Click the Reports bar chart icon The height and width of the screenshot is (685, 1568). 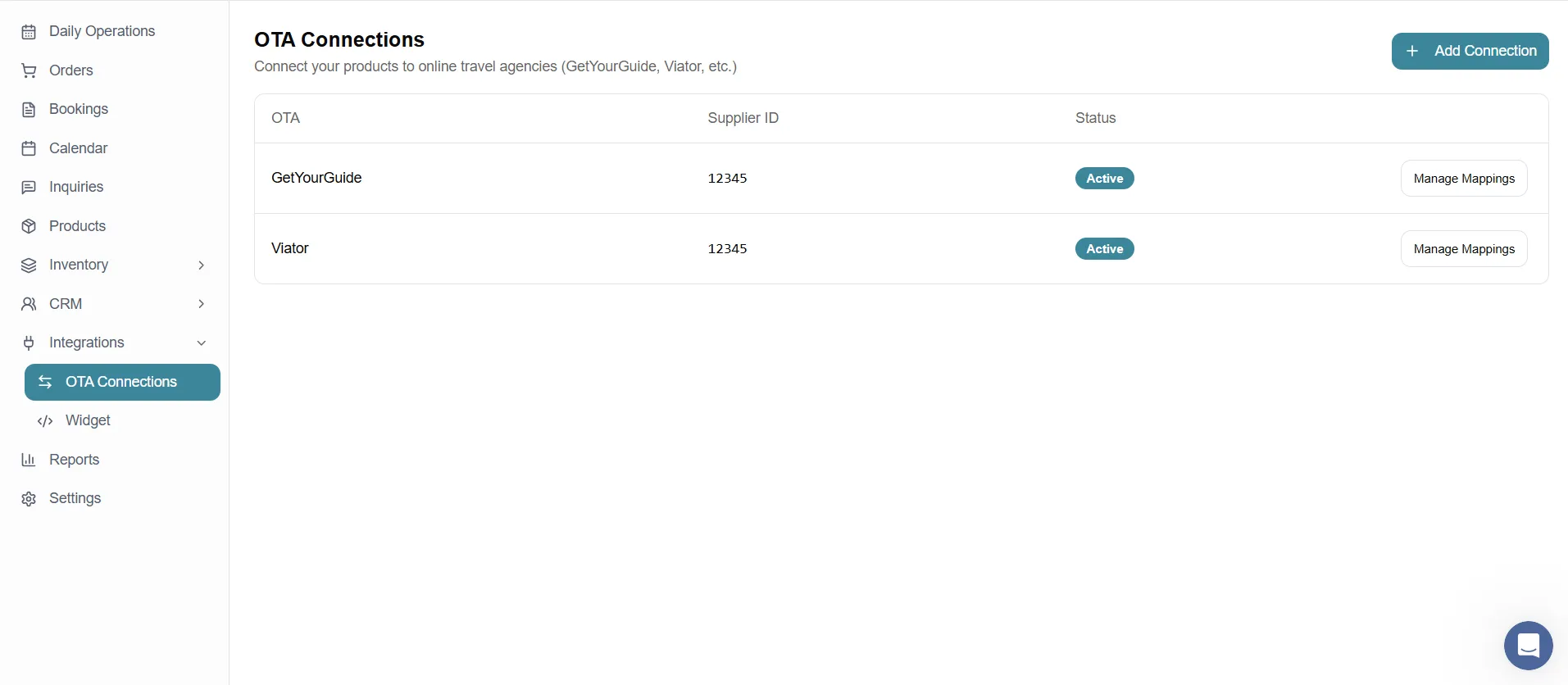[29, 460]
